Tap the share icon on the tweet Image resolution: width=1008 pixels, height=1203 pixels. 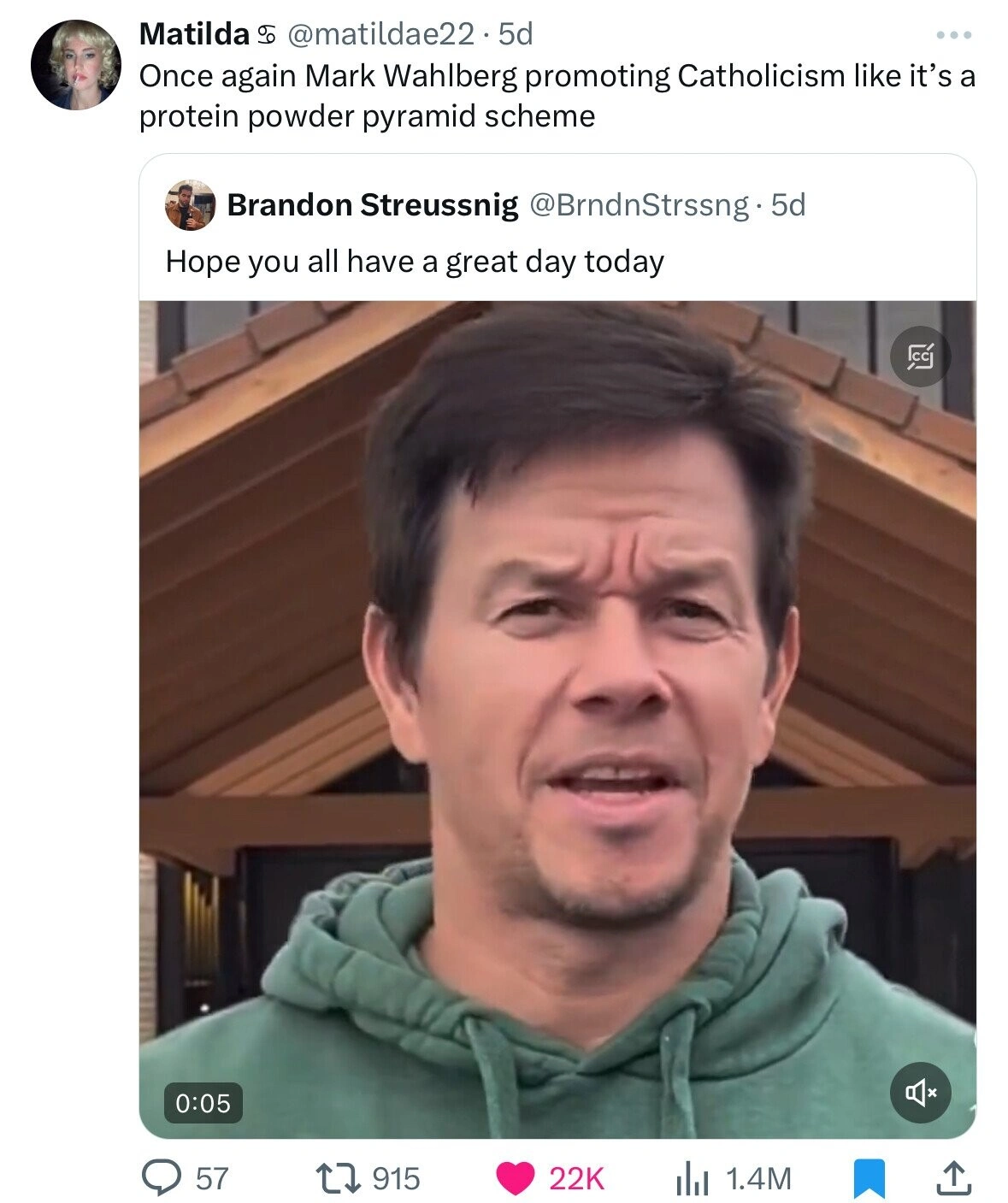point(954,1178)
